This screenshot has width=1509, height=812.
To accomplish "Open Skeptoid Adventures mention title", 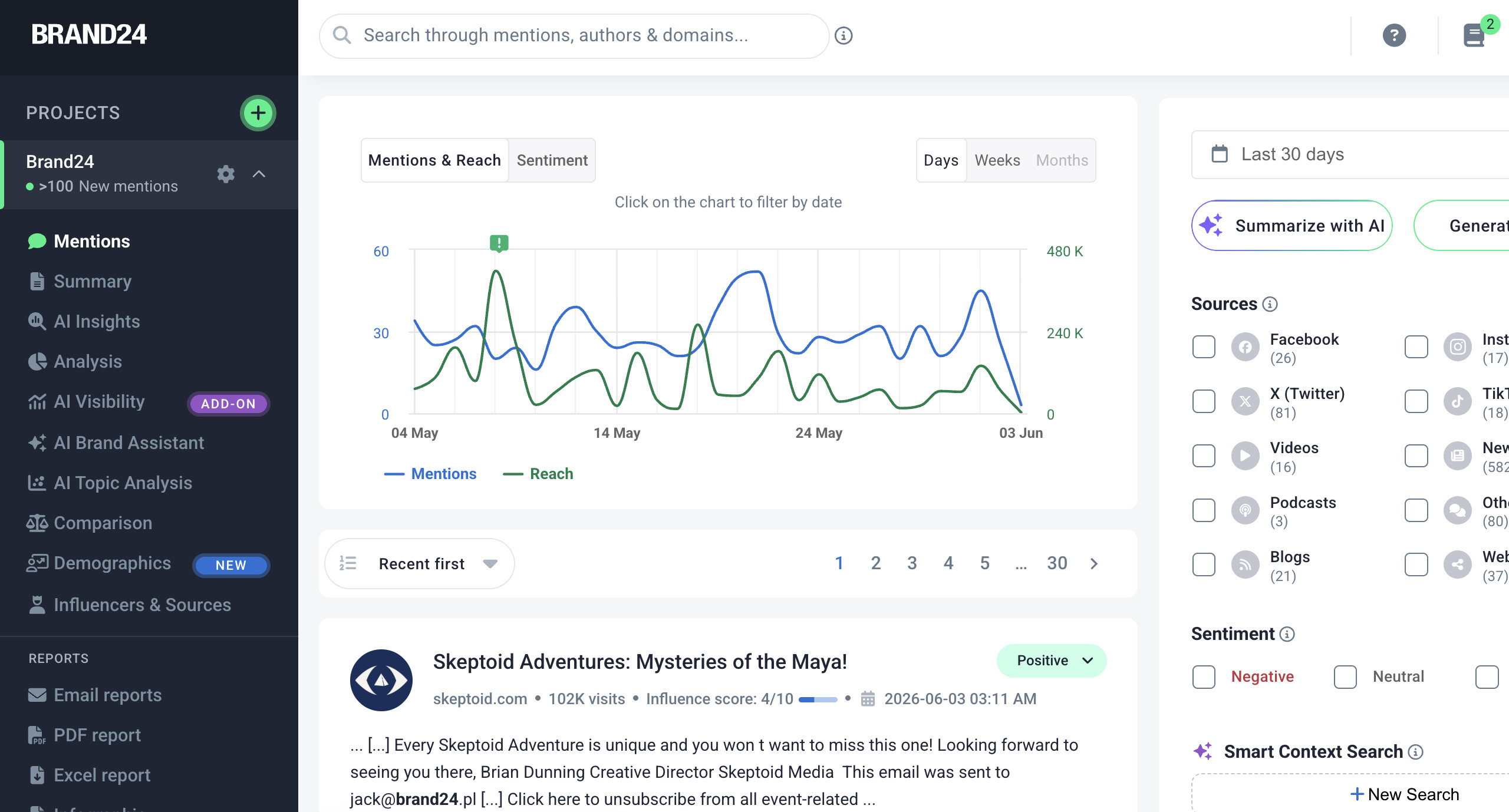I will coord(640,662).
